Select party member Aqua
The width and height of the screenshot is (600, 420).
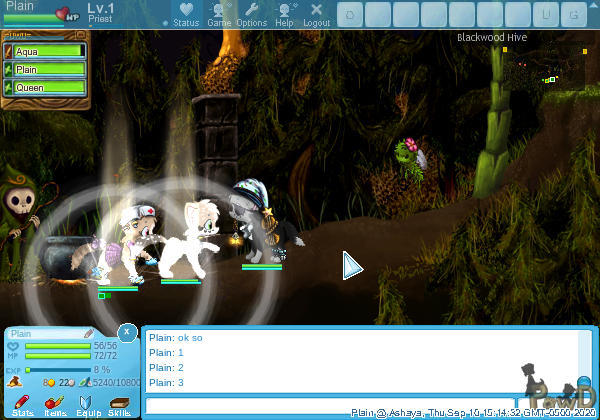click(x=47, y=51)
